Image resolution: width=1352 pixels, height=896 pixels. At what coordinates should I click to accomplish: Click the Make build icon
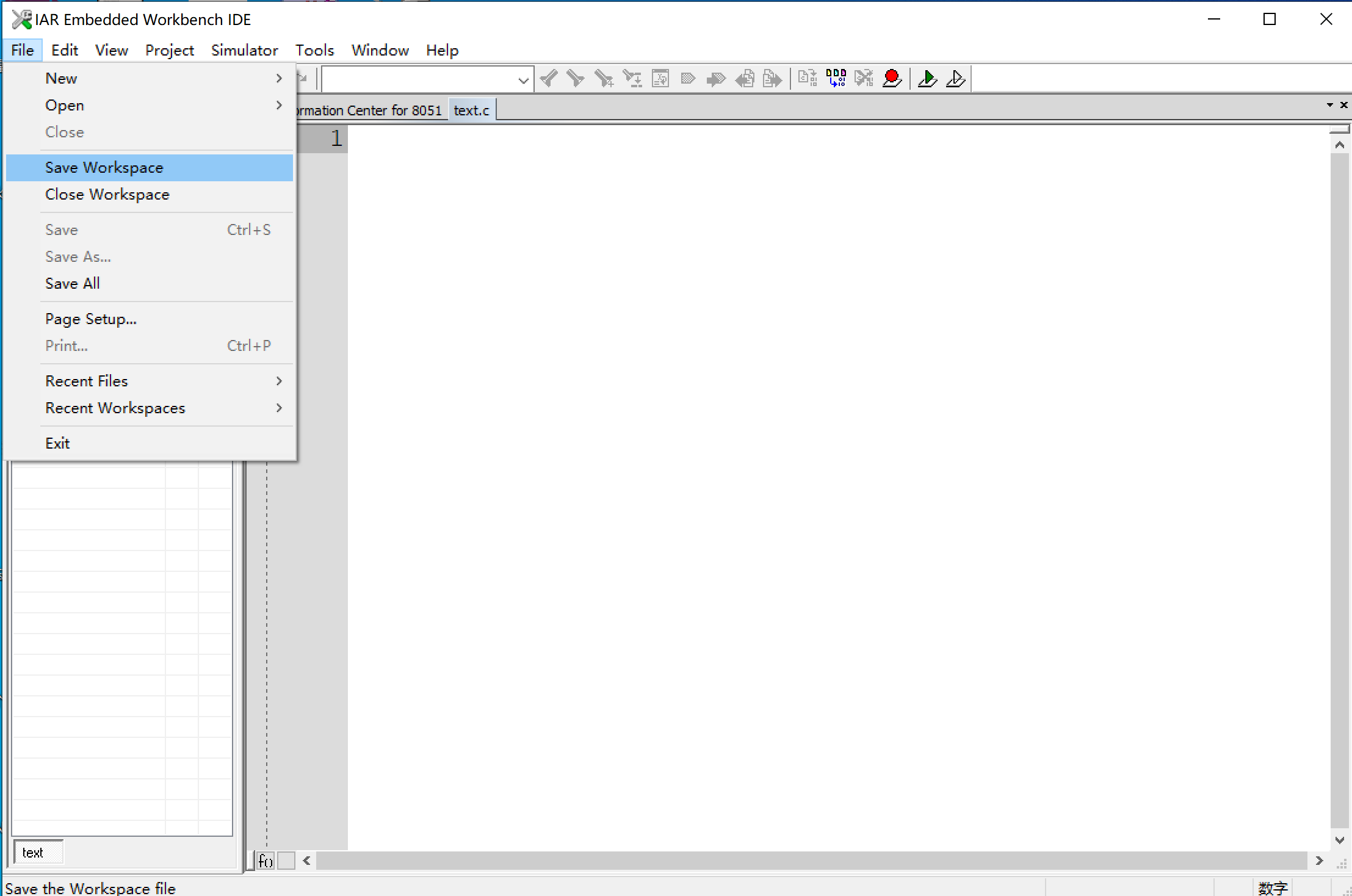coord(836,79)
